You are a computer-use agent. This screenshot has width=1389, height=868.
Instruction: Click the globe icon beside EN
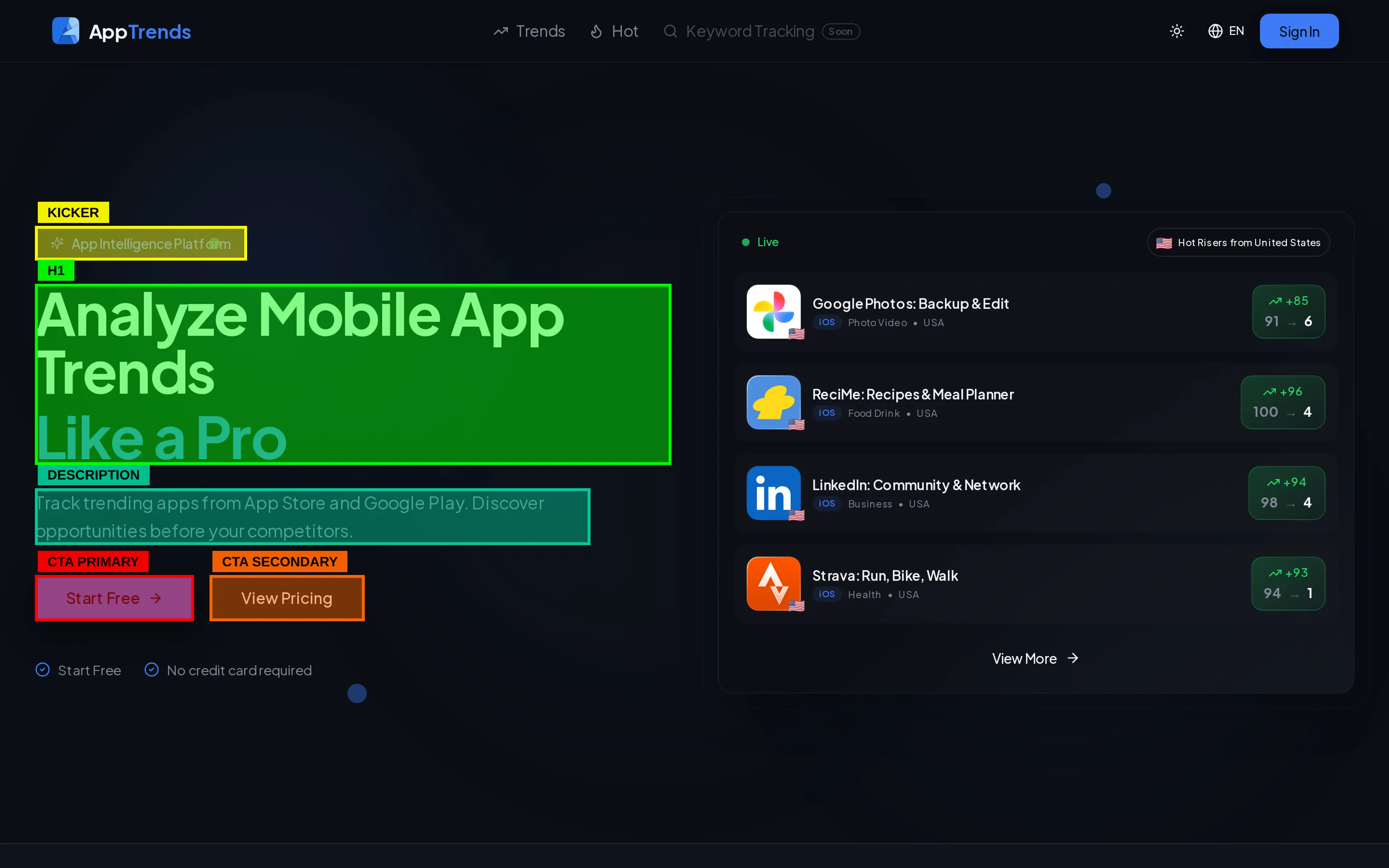[1215, 31]
